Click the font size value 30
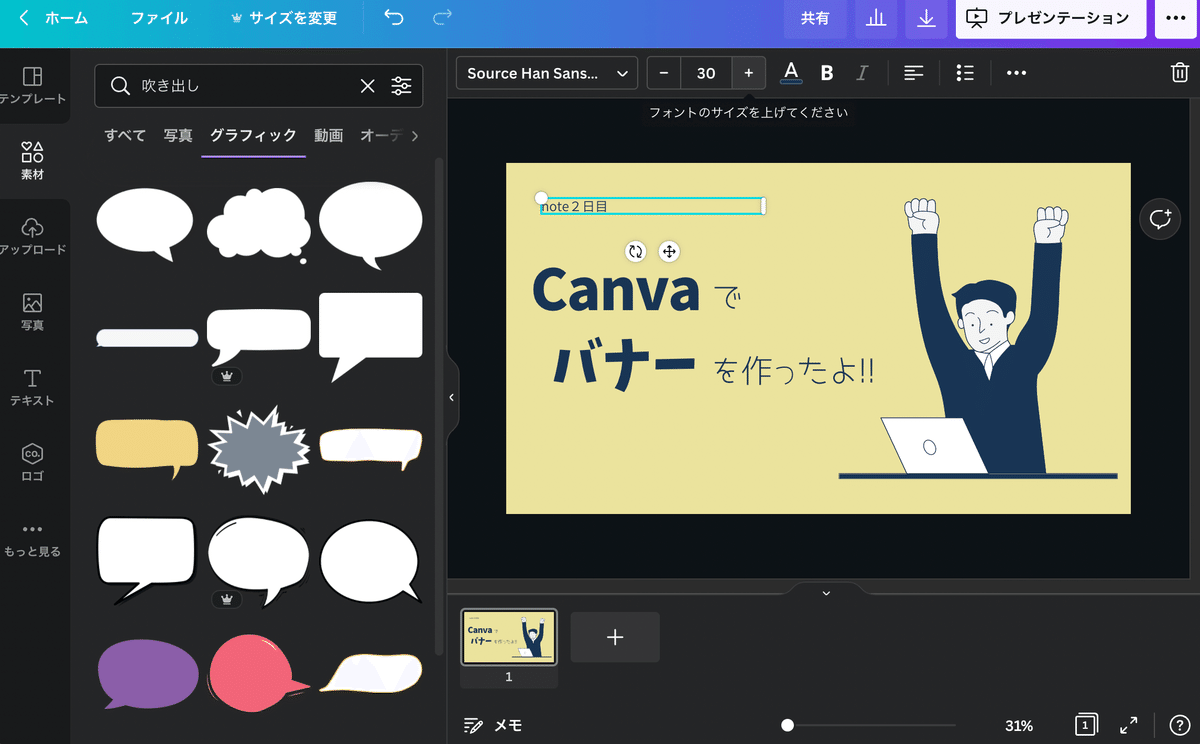 point(706,73)
